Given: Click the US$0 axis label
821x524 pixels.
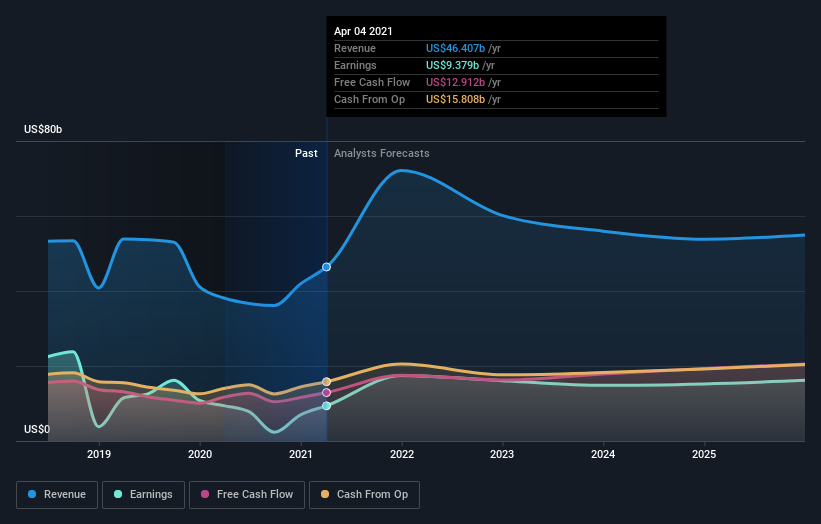Looking at the screenshot, I should coord(37,429).
